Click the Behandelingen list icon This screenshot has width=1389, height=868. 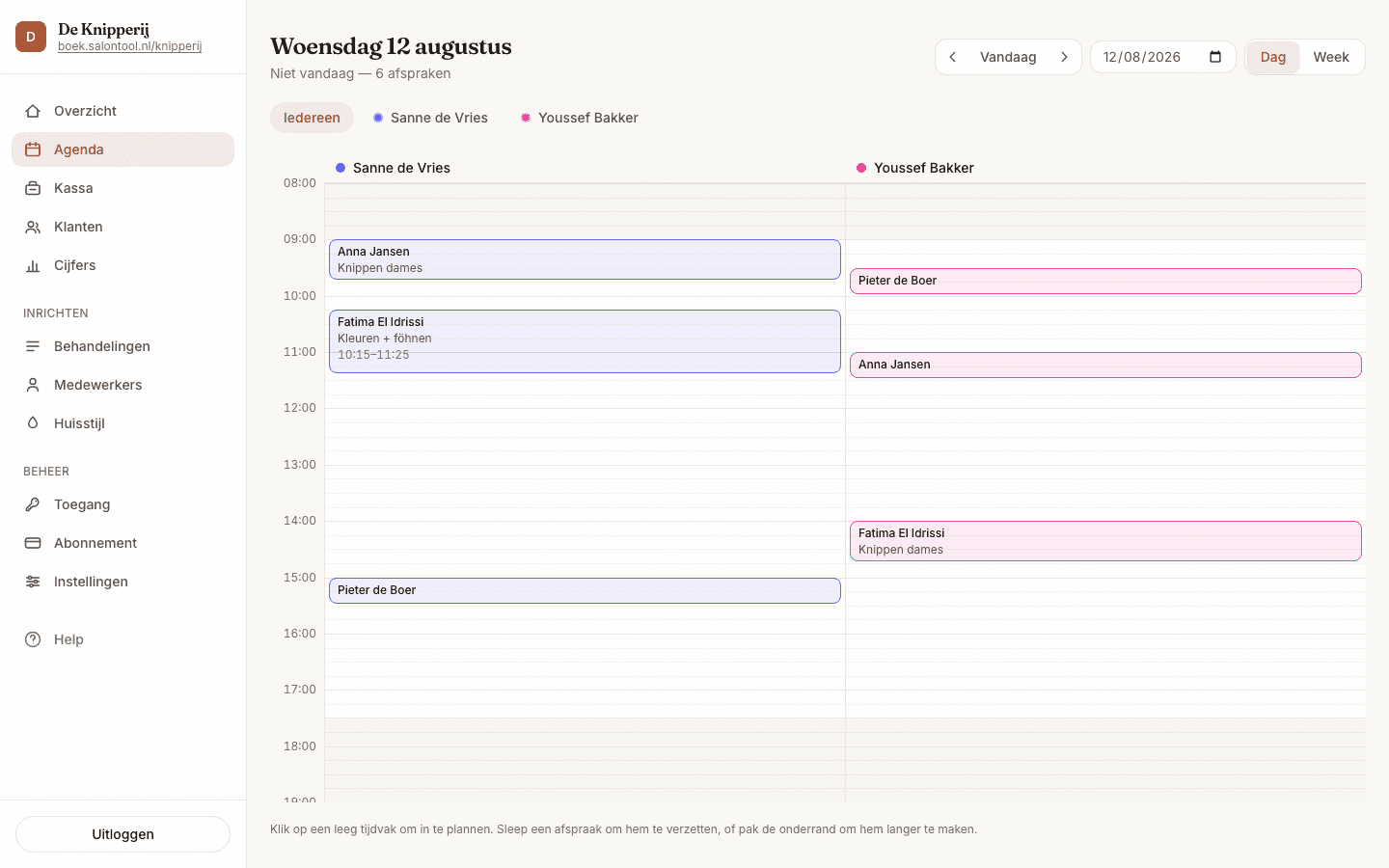pos(33,346)
